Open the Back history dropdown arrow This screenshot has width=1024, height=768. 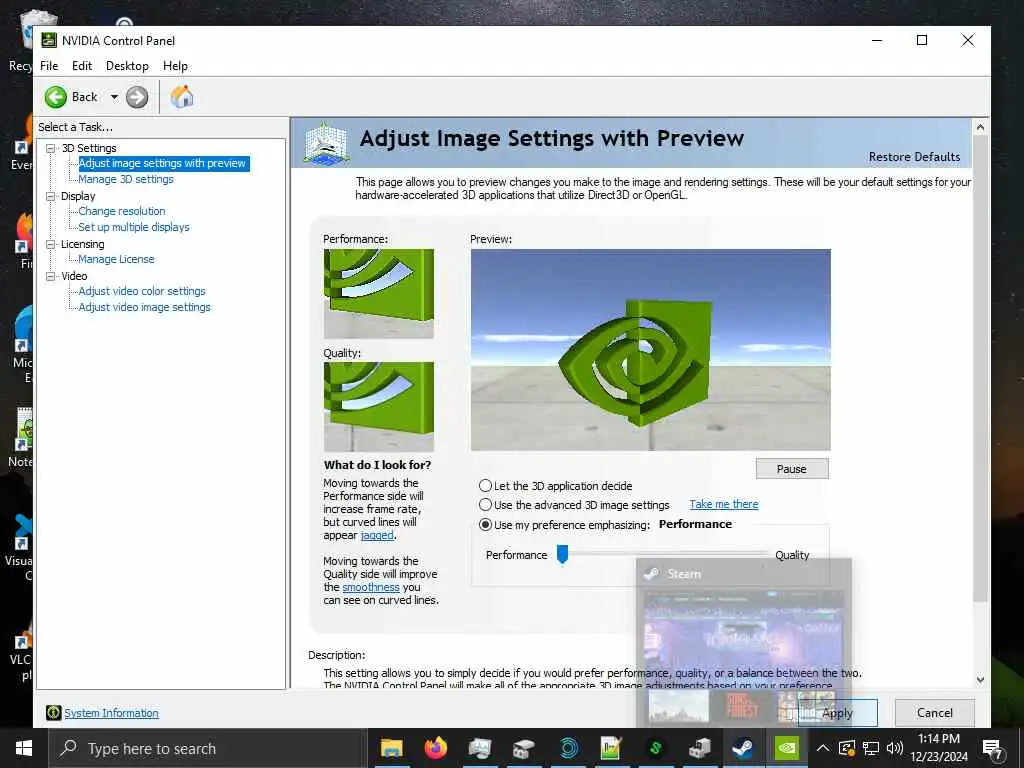(x=114, y=97)
